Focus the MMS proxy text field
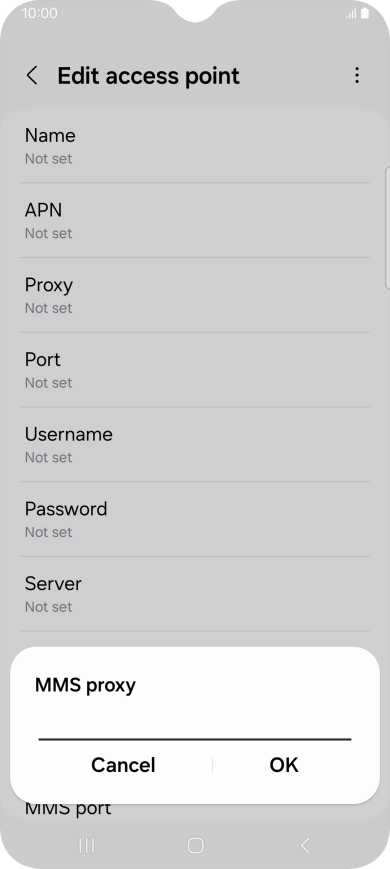The image size is (390, 869). [x=195, y=726]
